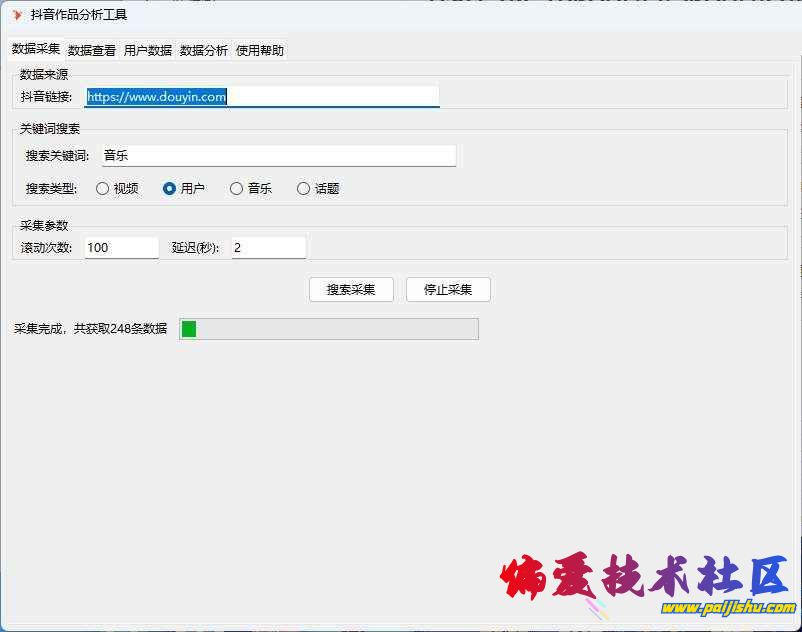The width and height of the screenshot is (802, 632).
Task: Click the 采集完成 status message text
Action: point(91,329)
